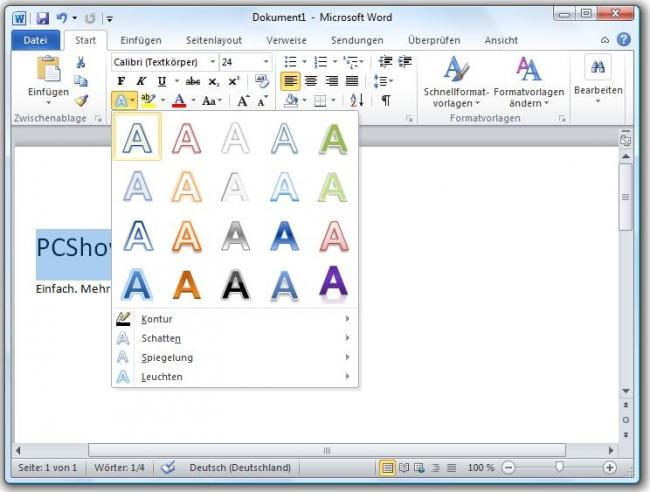650x492 pixels.
Task: Switch to the Verweise tab
Action: click(286, 40)
